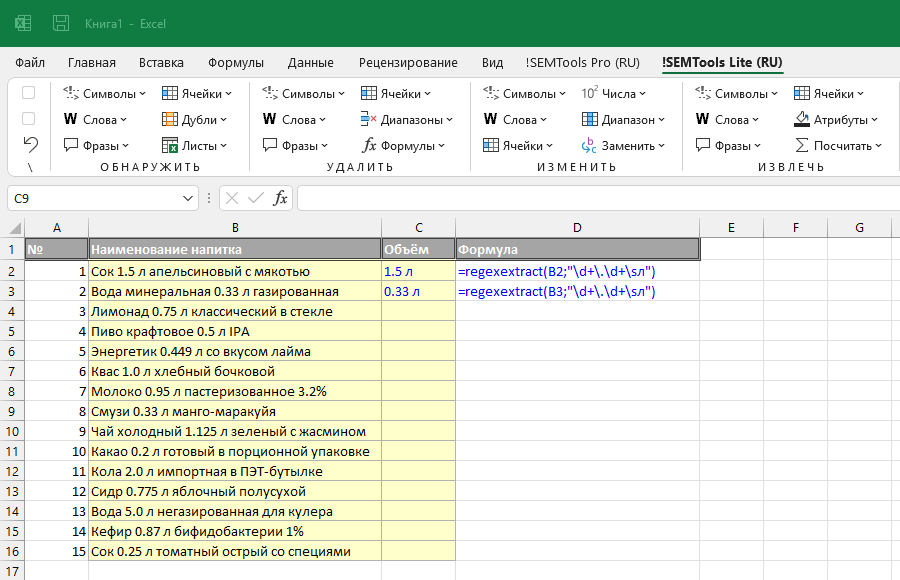Screen dimensions: 900x580
Task: Select header cell 'Формула'
Action: 577,249
